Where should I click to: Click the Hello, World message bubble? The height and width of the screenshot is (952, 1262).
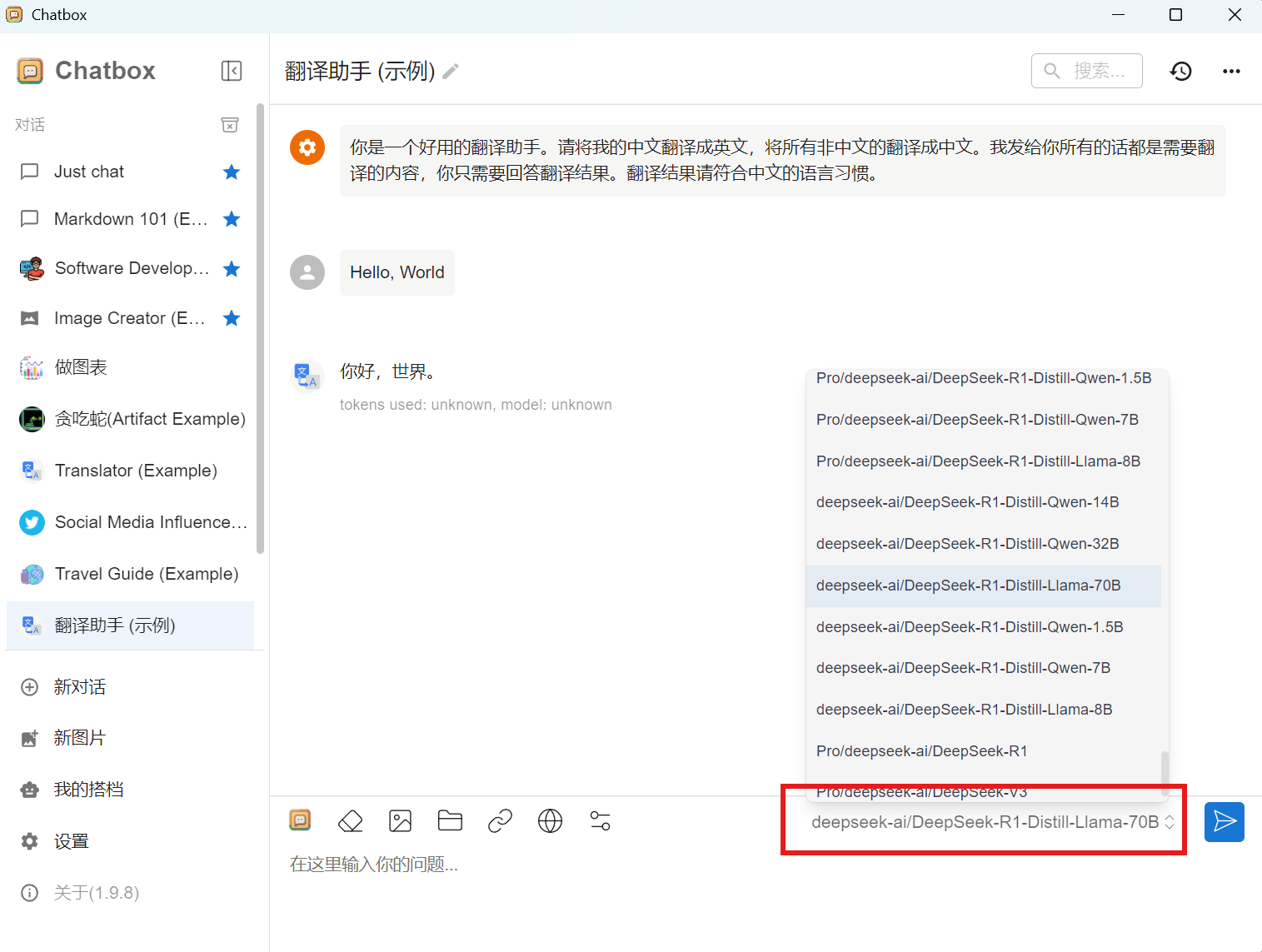(397, 272)
